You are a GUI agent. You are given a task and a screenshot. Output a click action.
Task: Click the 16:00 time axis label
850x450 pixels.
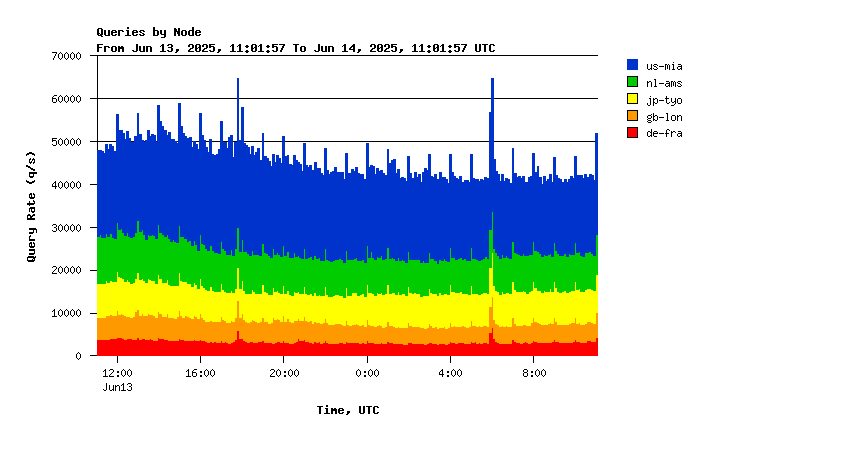(x=201, y=373)
